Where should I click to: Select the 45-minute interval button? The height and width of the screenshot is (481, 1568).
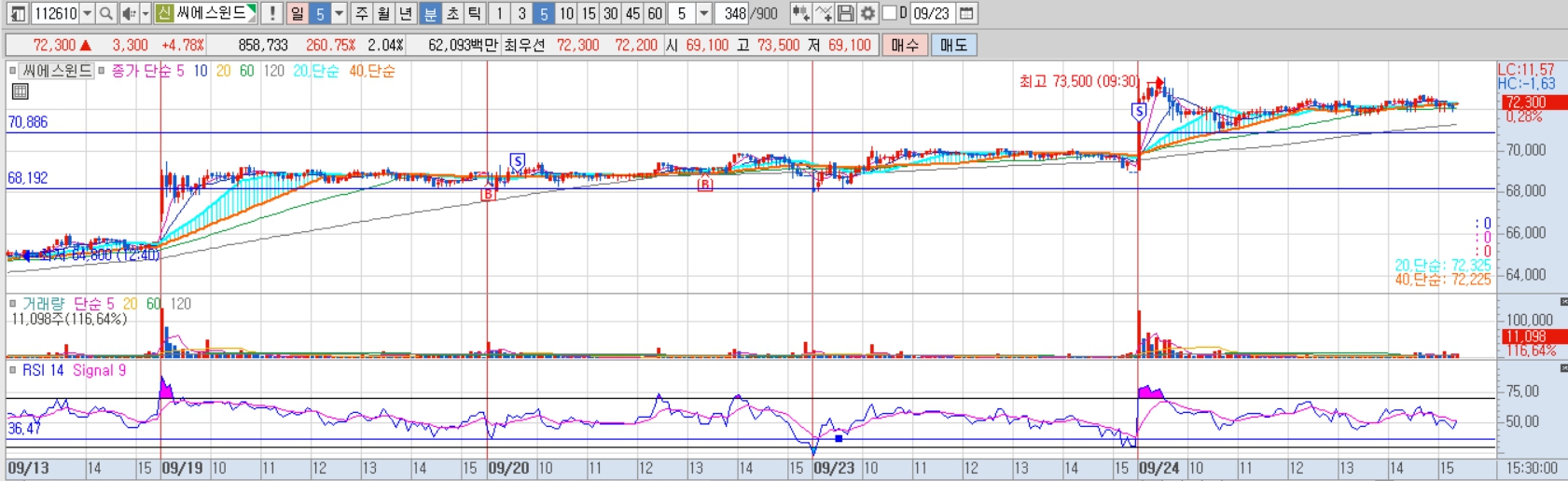point(632,13)
